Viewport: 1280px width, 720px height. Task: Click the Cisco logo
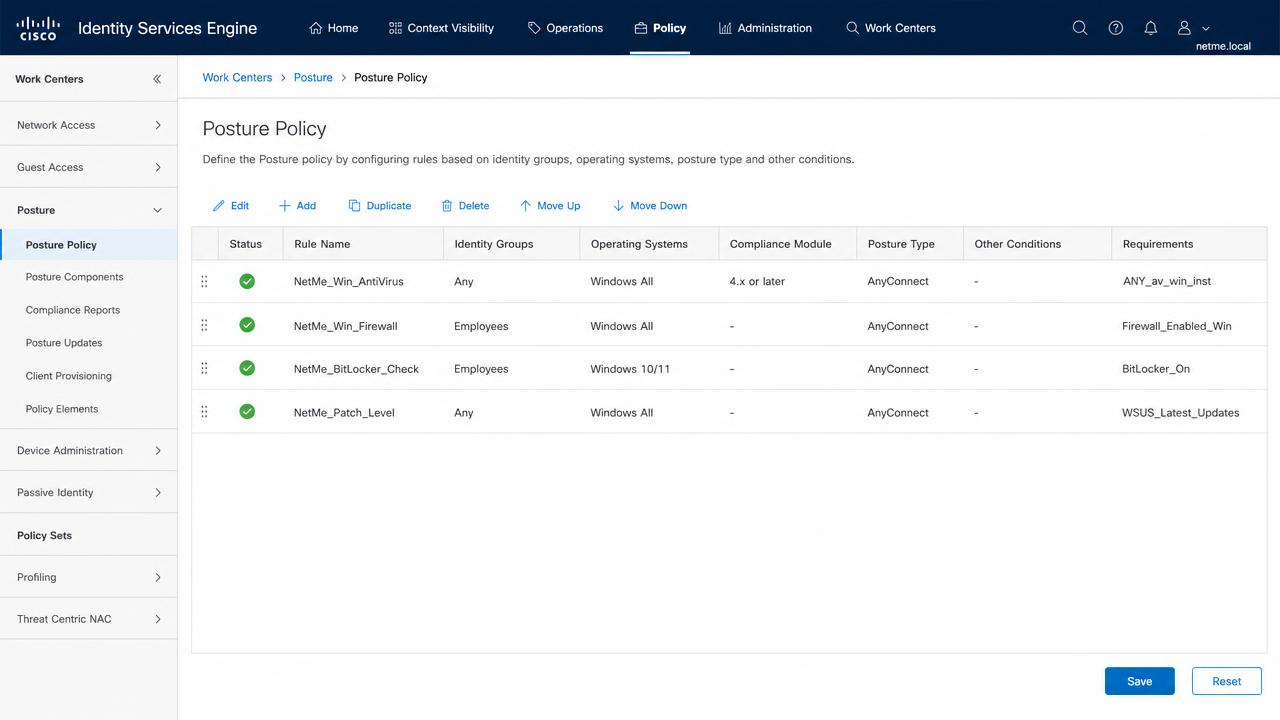pyautogui.click(x=38, y=28)
